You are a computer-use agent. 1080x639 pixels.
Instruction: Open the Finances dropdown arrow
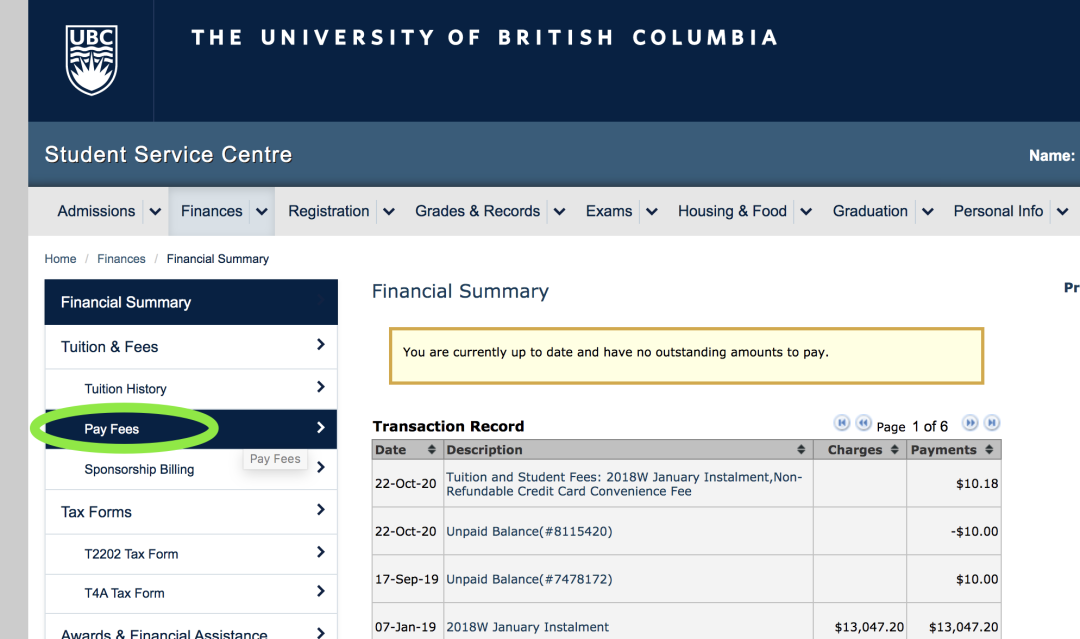tap(262, 212)
